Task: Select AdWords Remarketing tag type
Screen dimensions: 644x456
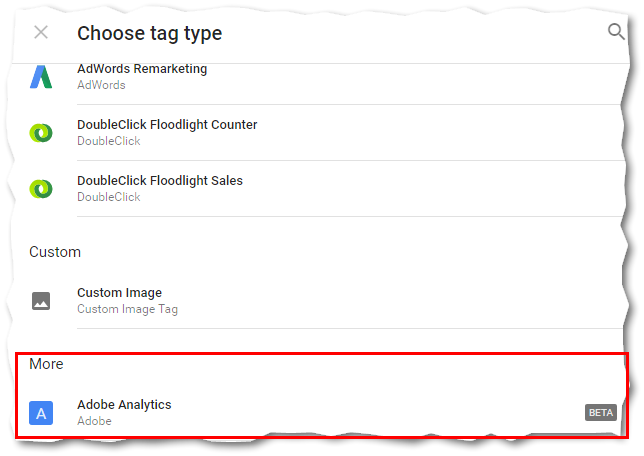Action: point(320,77)
